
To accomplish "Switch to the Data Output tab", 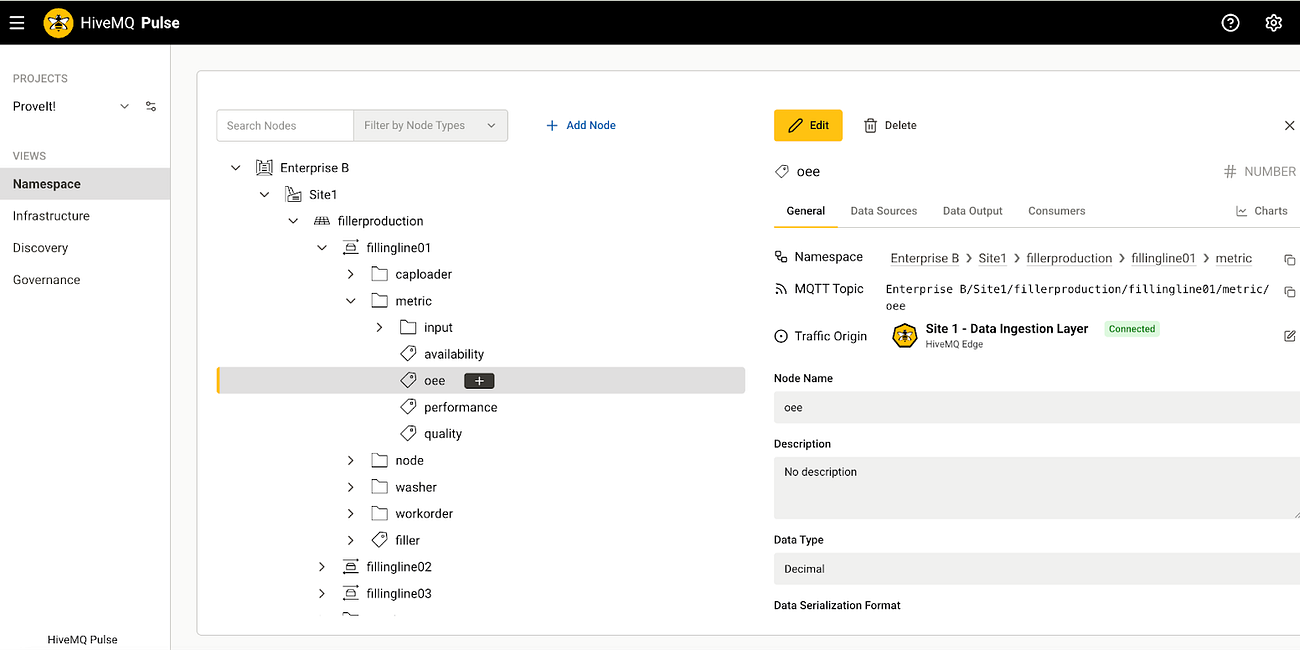I will (x=973, y=211).
